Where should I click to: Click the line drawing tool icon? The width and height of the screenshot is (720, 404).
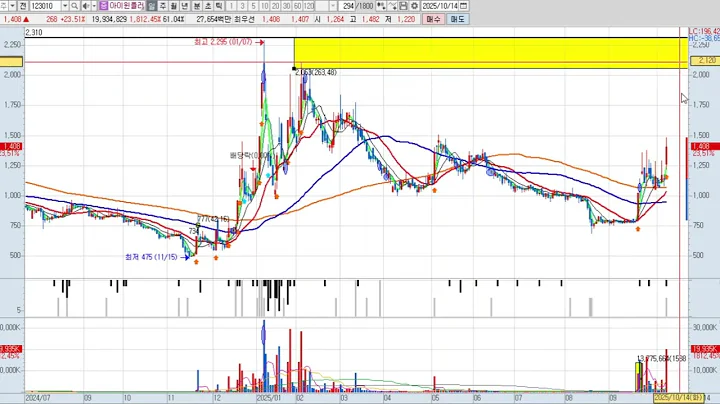pos(392,6)
